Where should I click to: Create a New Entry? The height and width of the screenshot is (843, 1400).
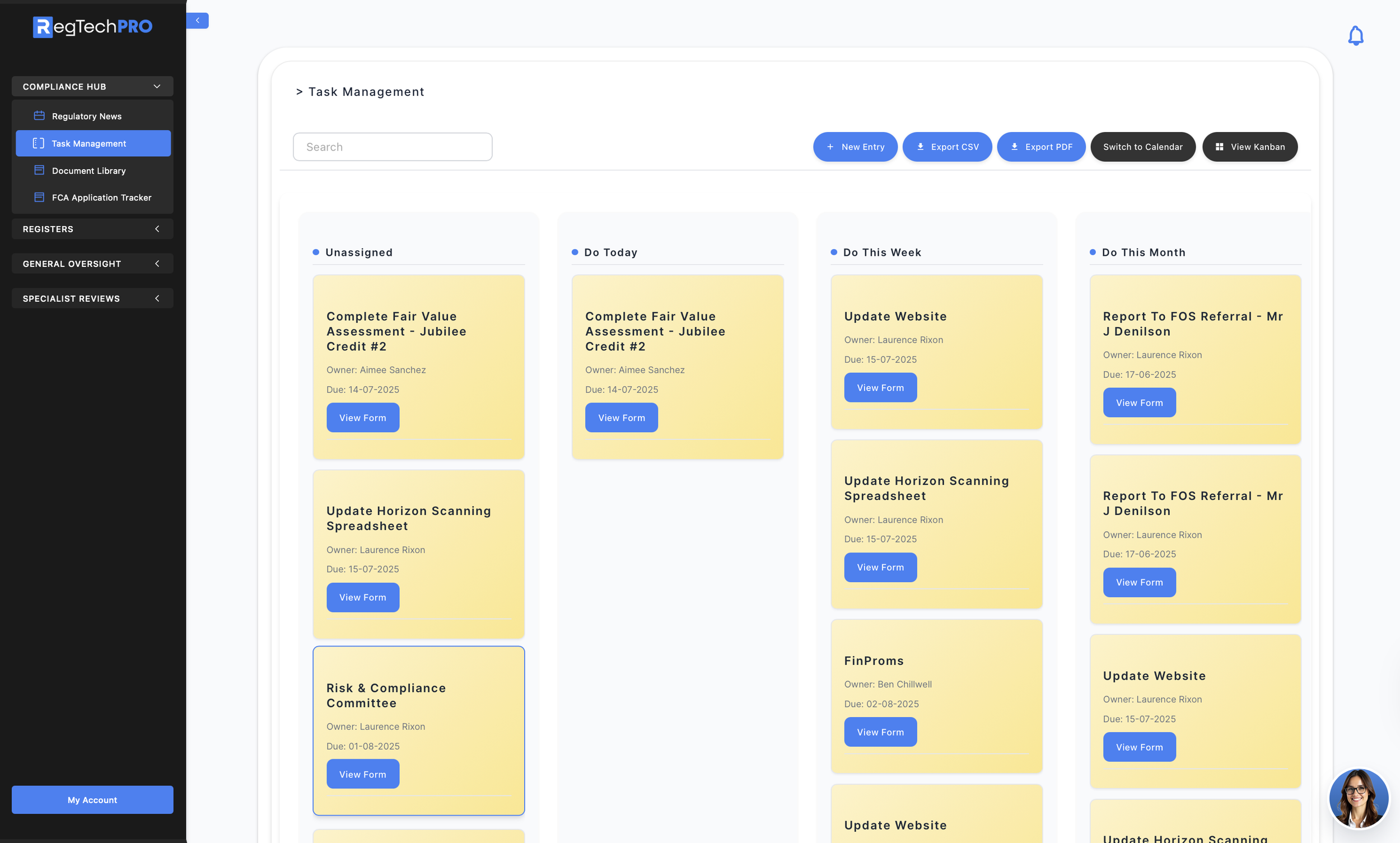[855, 147]
